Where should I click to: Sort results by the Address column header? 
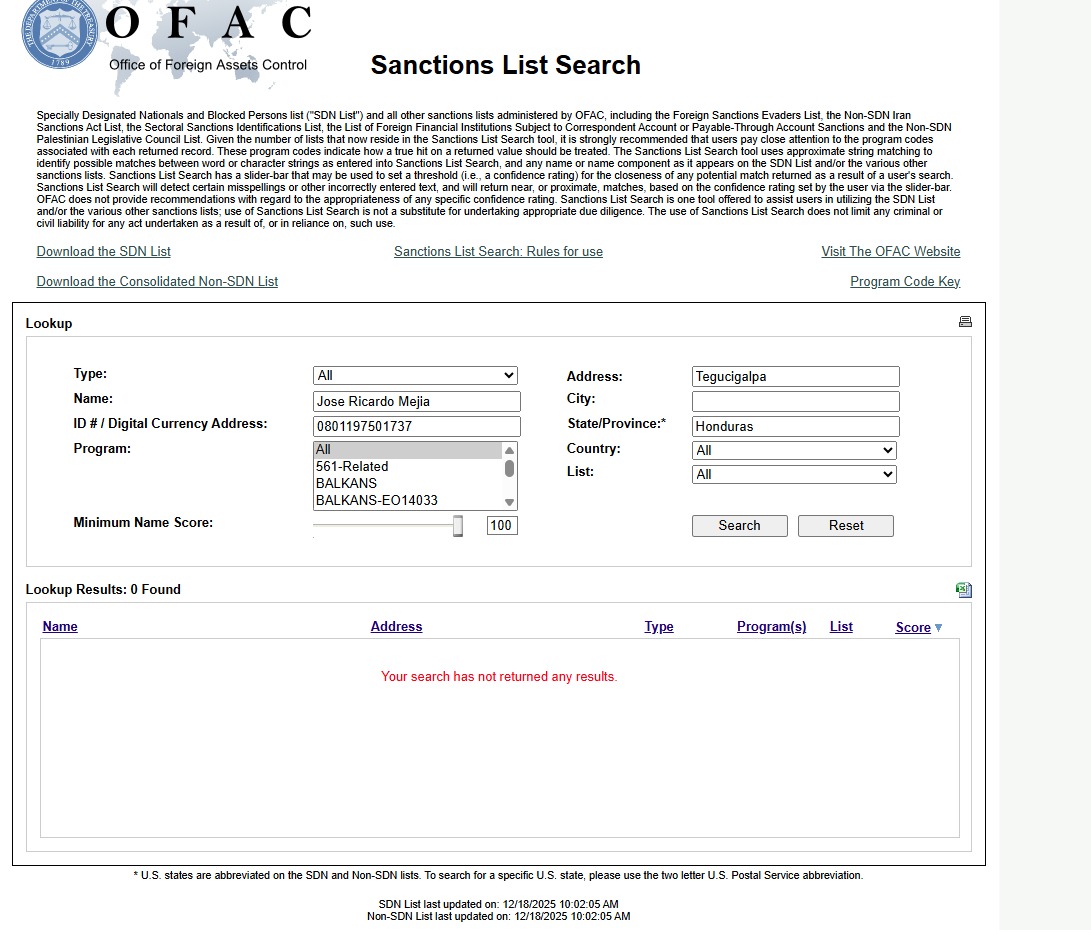pos(396,627)
